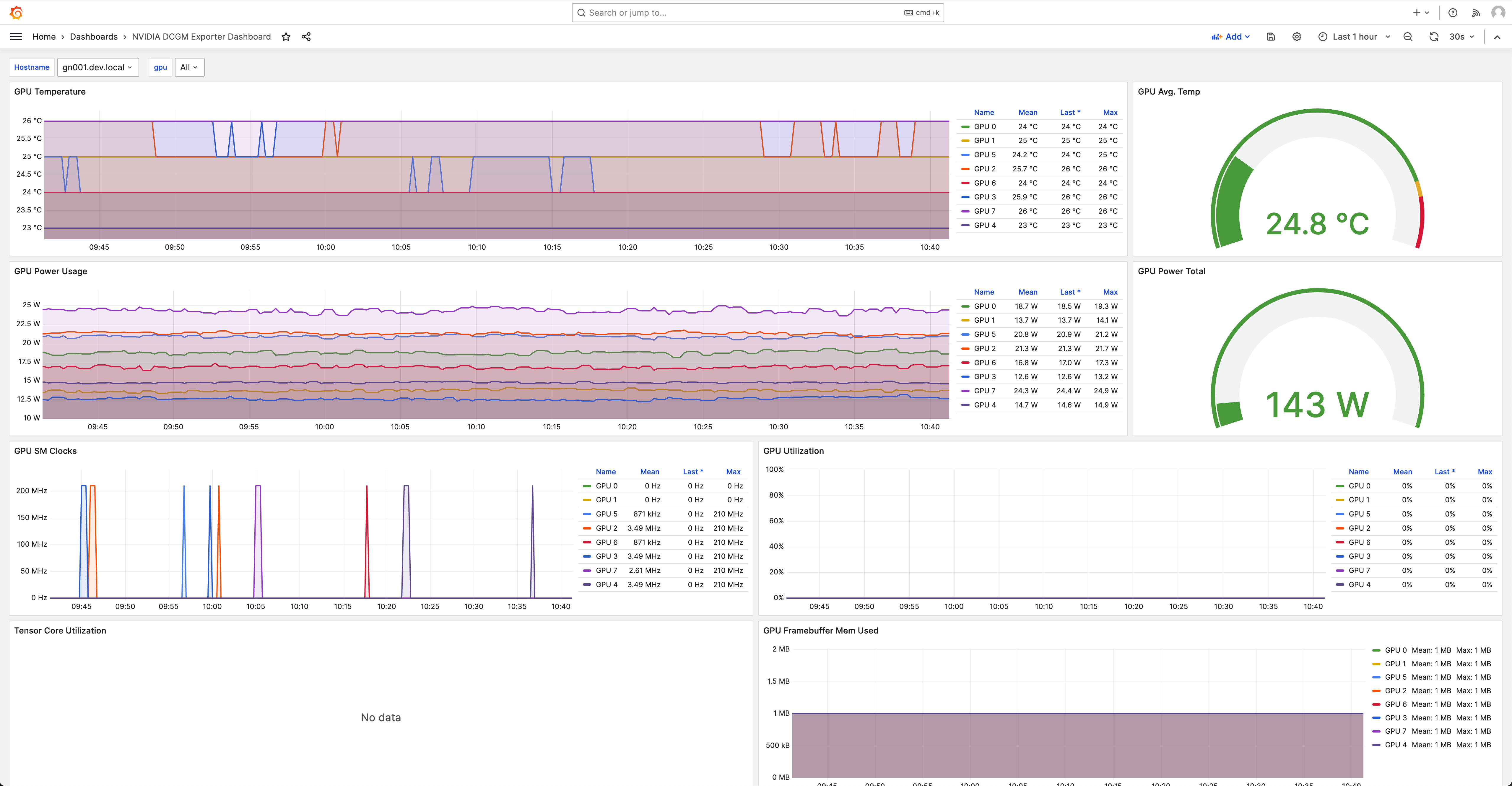Open the news feed icon
1512x786 pixels.
tap(1476, 12)
